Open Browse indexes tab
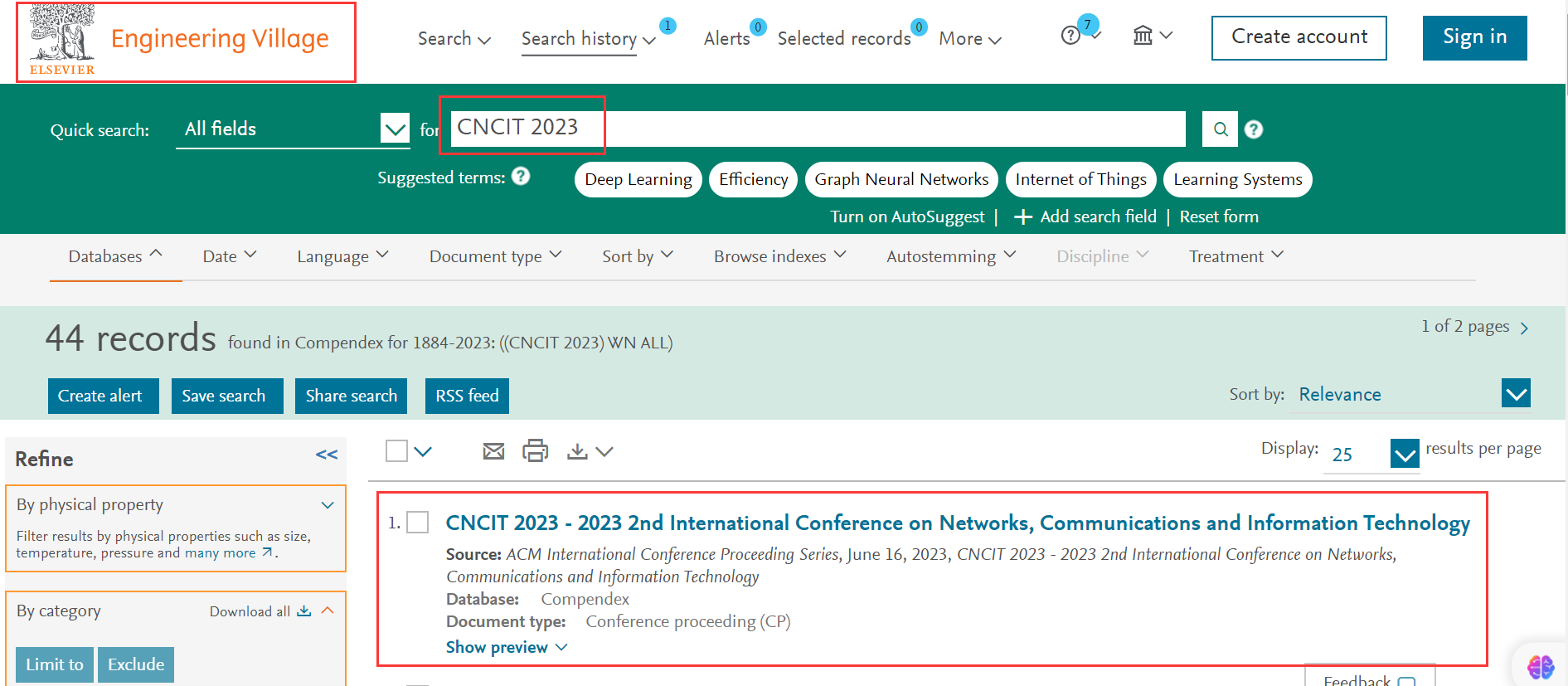Screen dimensions: 1568x686 pos(779,256)
